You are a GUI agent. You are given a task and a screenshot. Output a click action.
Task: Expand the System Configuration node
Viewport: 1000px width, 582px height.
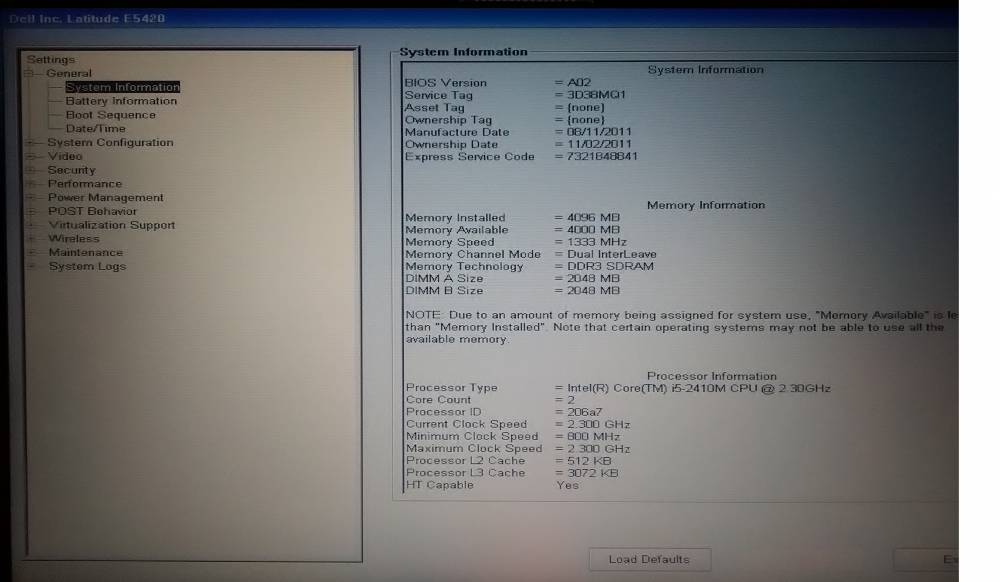point(29,142)
